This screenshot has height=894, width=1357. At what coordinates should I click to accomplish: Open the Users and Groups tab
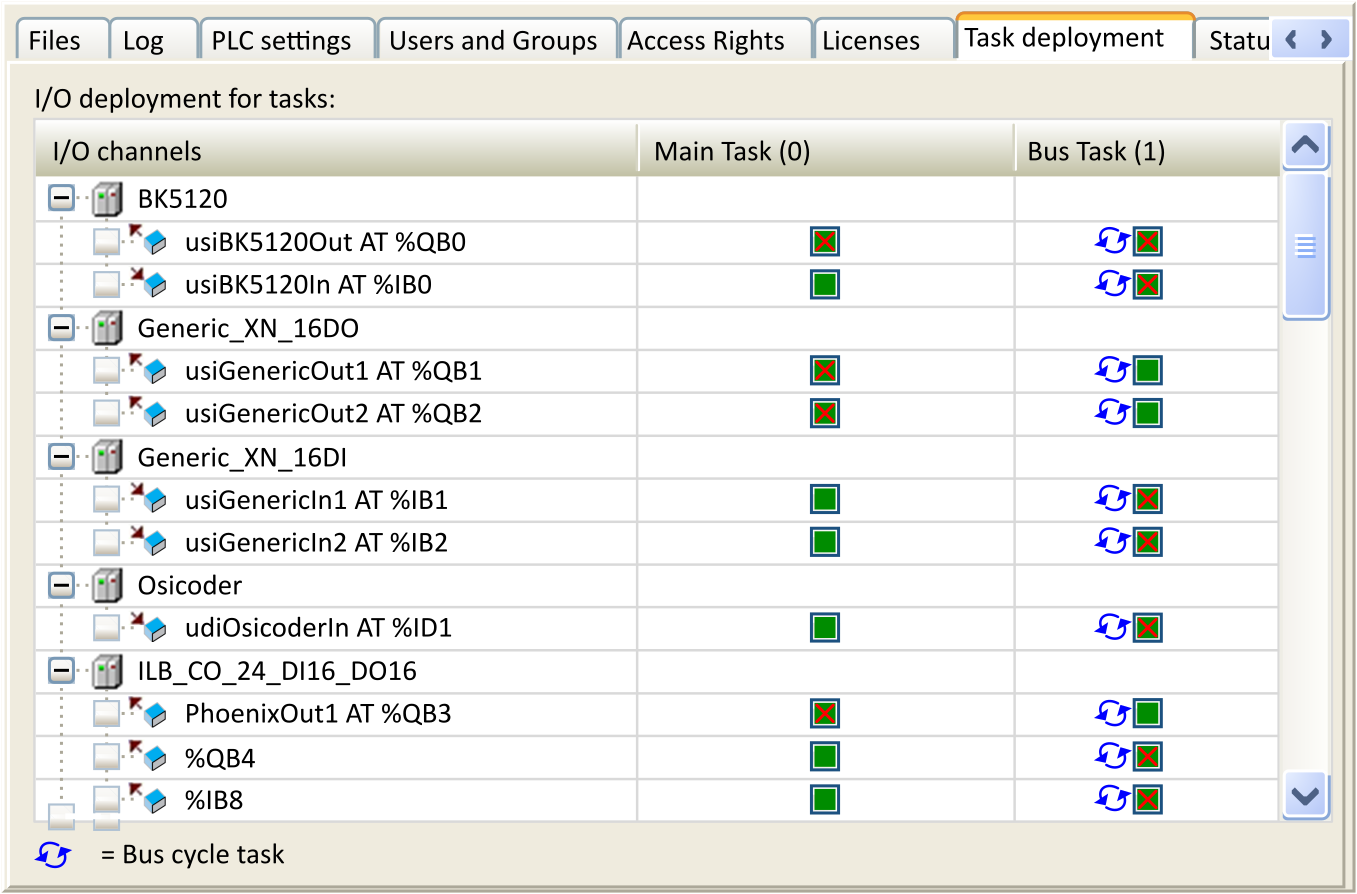495,38
